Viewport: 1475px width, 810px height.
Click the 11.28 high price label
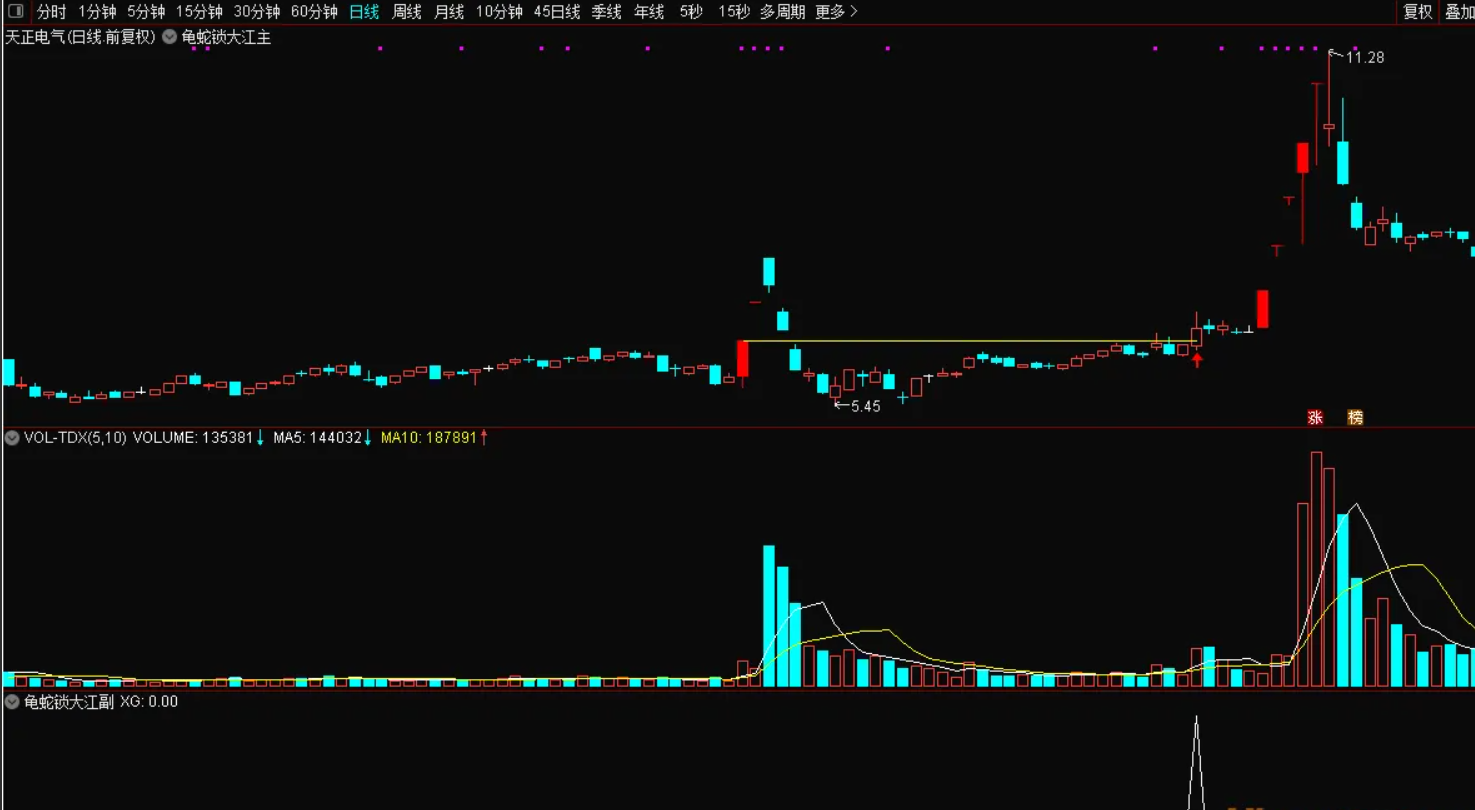click(x=1365, y=58)
